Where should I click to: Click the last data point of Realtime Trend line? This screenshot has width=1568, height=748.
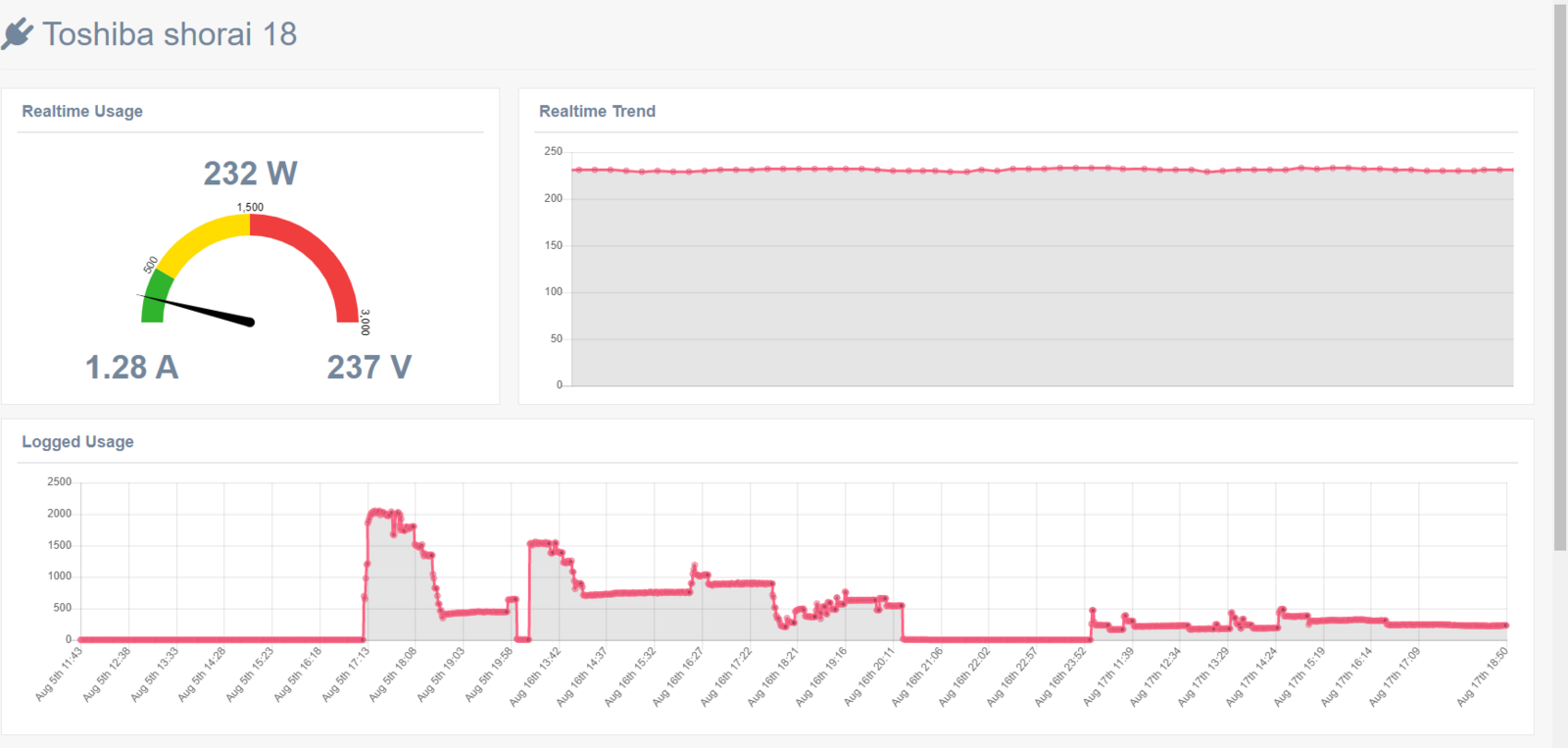pyautogui.click(x=1512, y=170)
